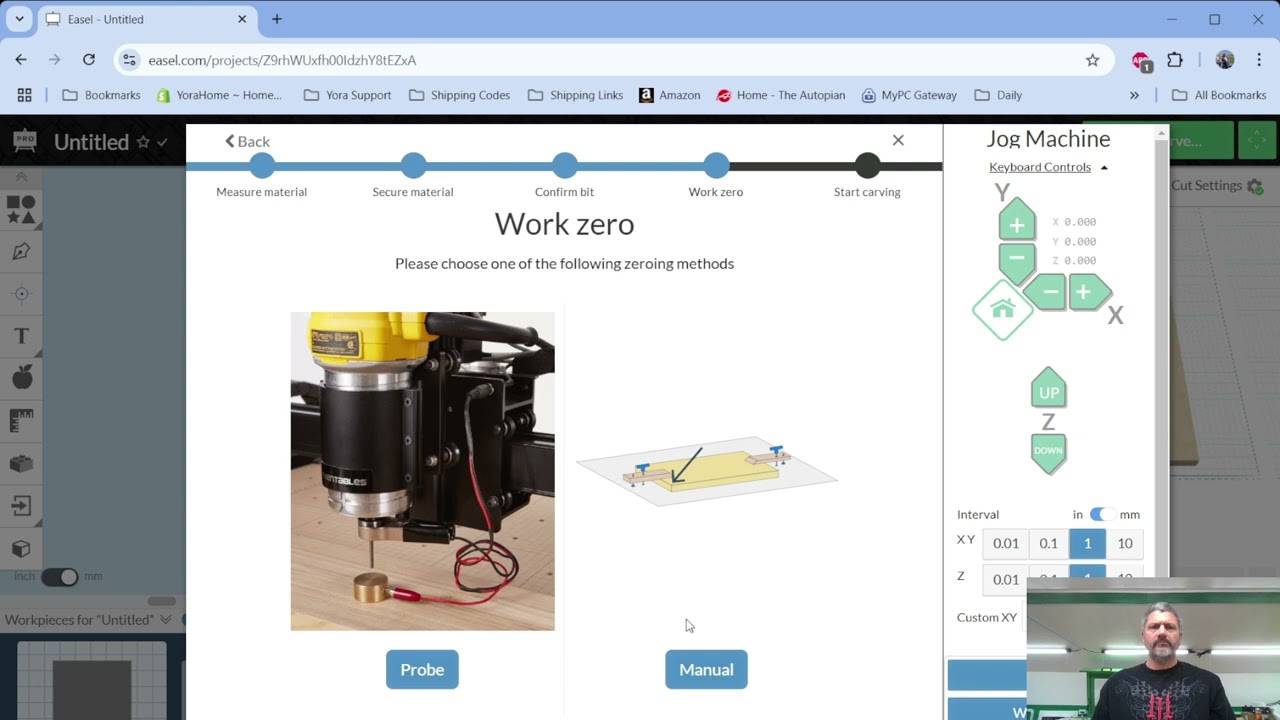The width and height of the screenshot is (1280, 720).
Task: Click the green jog arrows button
Action: (1258, 141)
